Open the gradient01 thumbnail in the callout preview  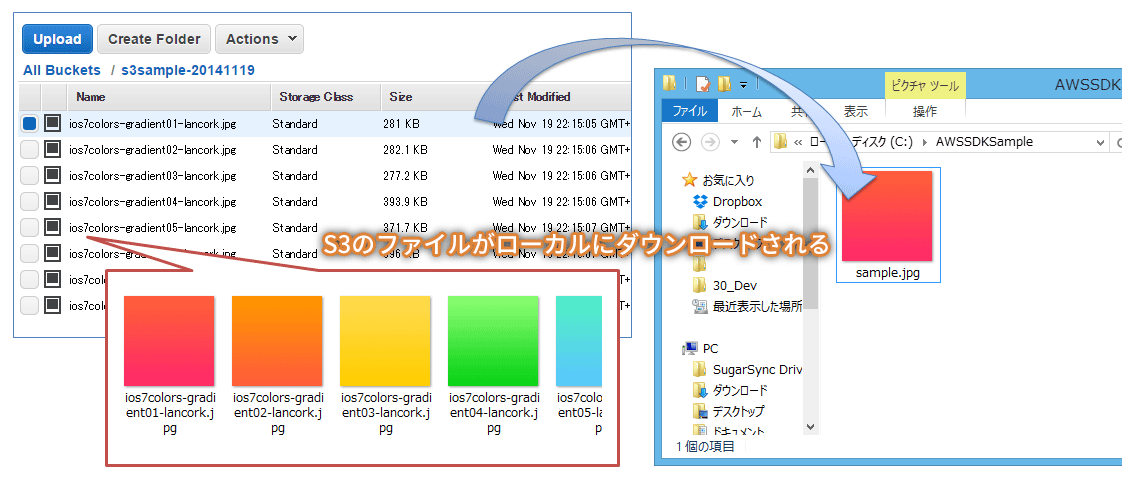(x=169, y=341)
